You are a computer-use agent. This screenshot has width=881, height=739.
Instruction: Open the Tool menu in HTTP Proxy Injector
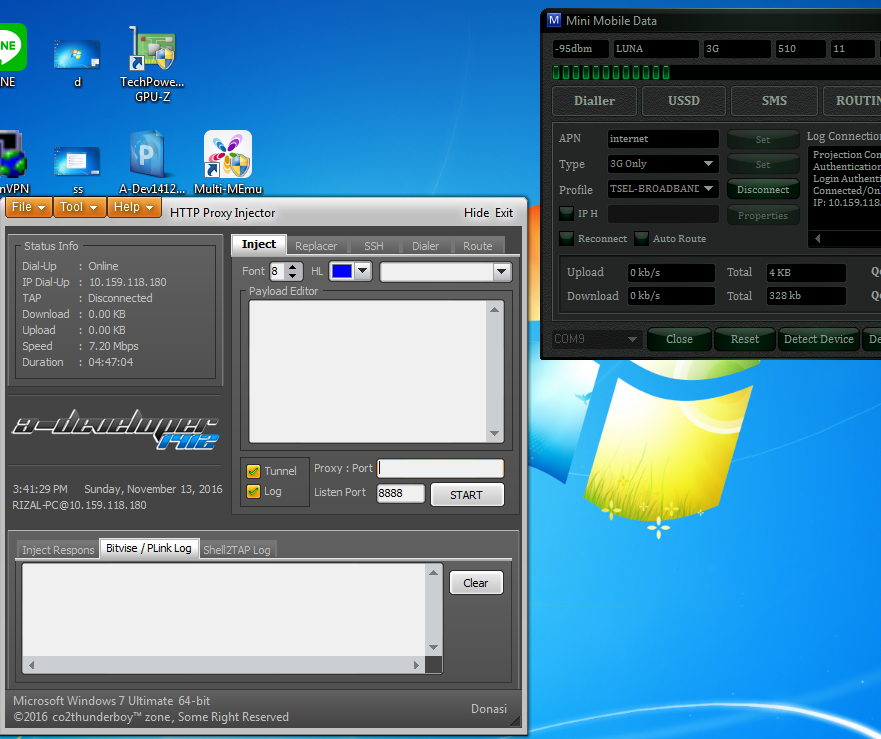pyautogui.click(x=79, y=207)
